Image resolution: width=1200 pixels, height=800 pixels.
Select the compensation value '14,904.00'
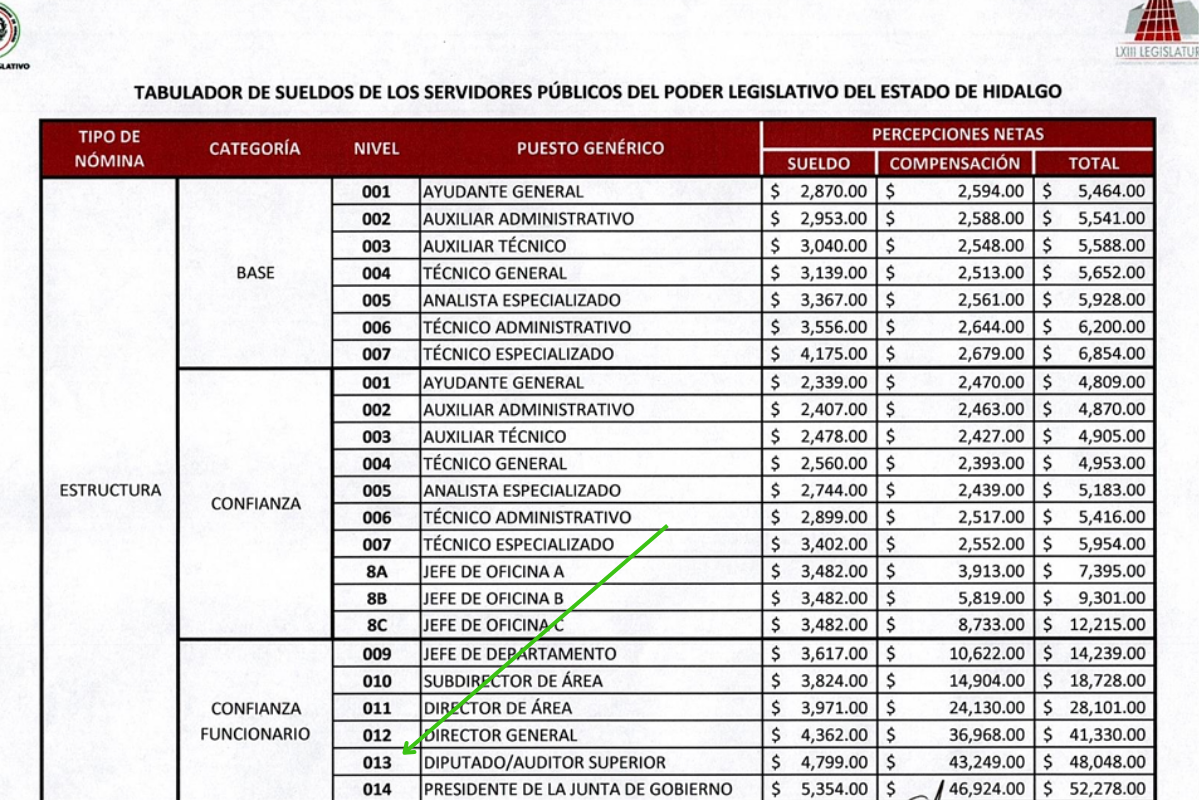[986, 680]
